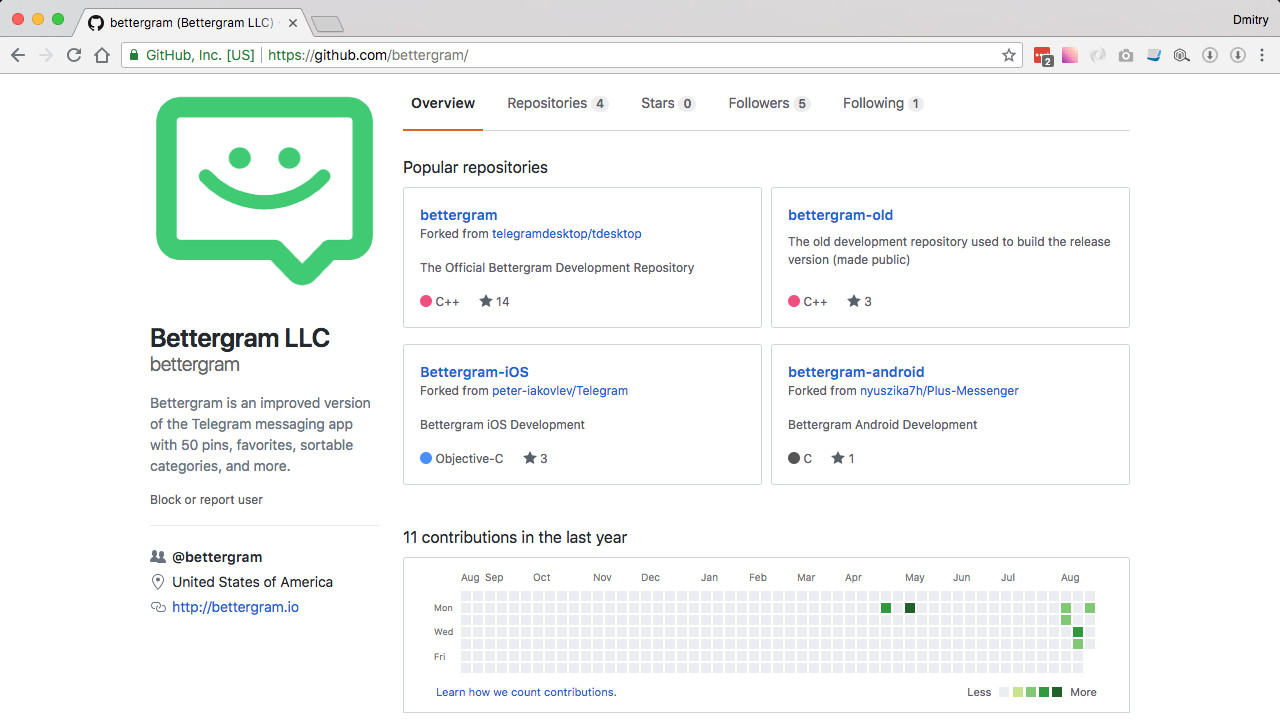Click the pink C++ language dot in bettergram card

pyautogui.click(x=426, y=301)
